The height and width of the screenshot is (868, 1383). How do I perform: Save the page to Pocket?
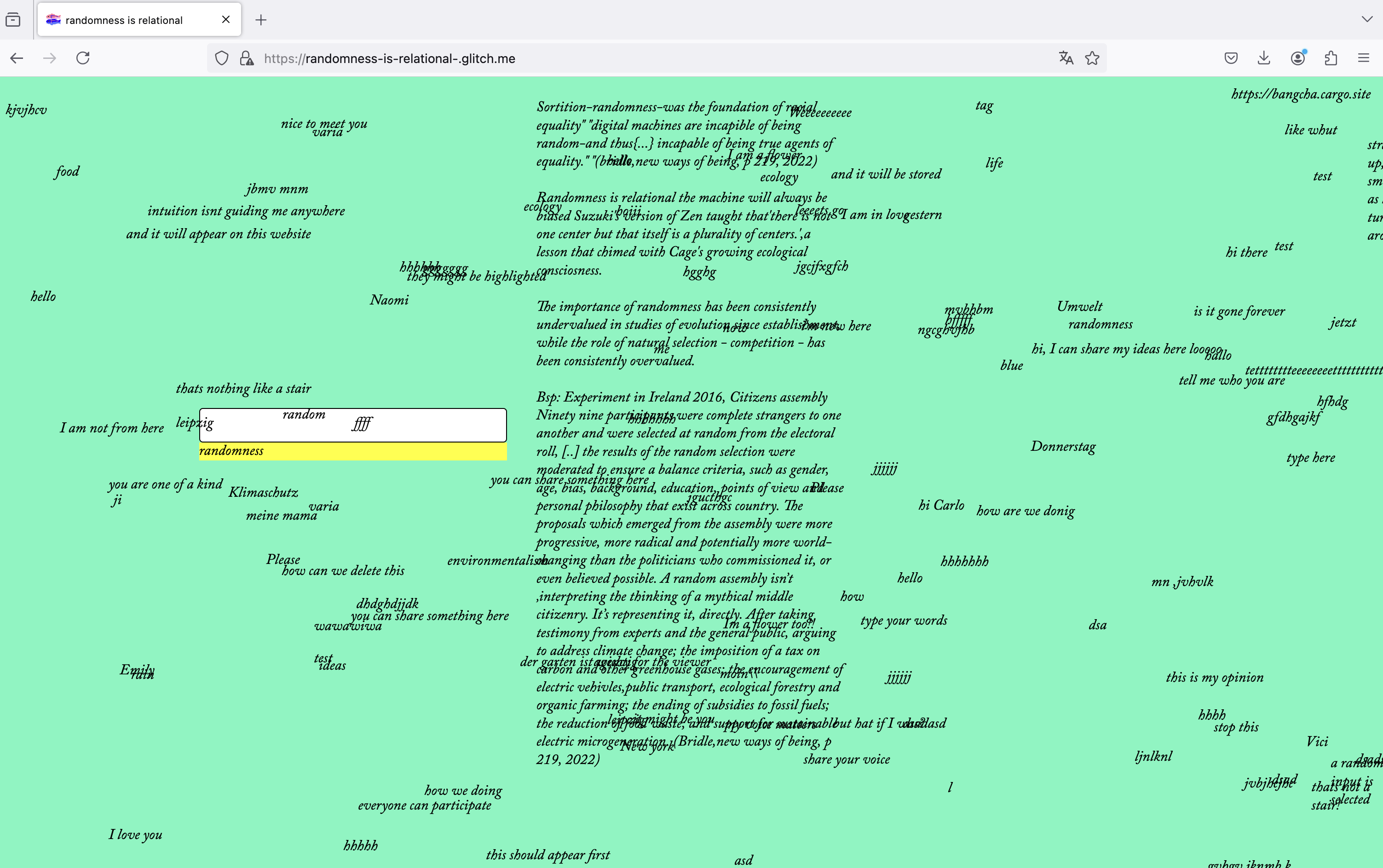point(1231,58)
